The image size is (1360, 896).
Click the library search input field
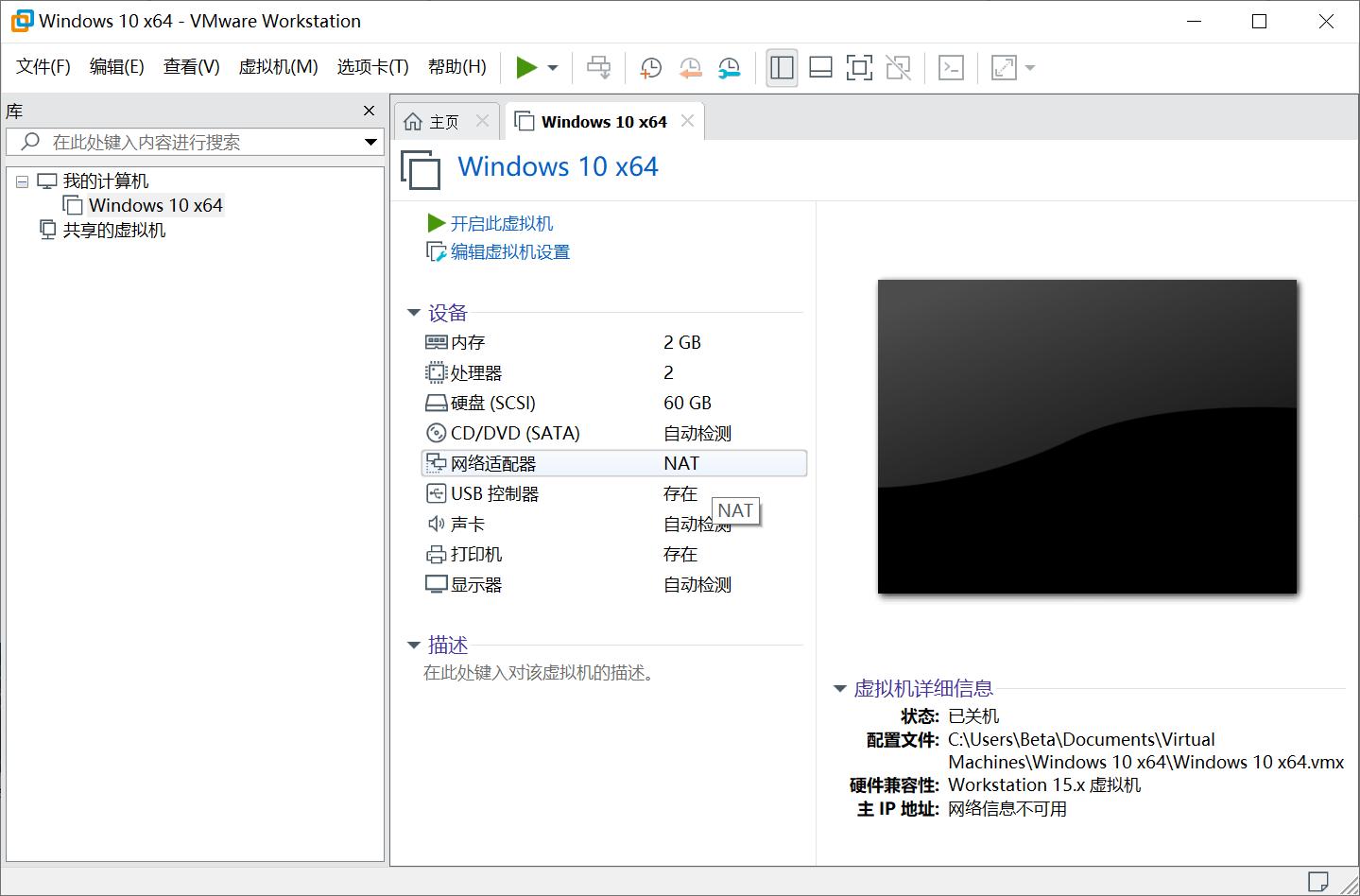pos(189,143)
